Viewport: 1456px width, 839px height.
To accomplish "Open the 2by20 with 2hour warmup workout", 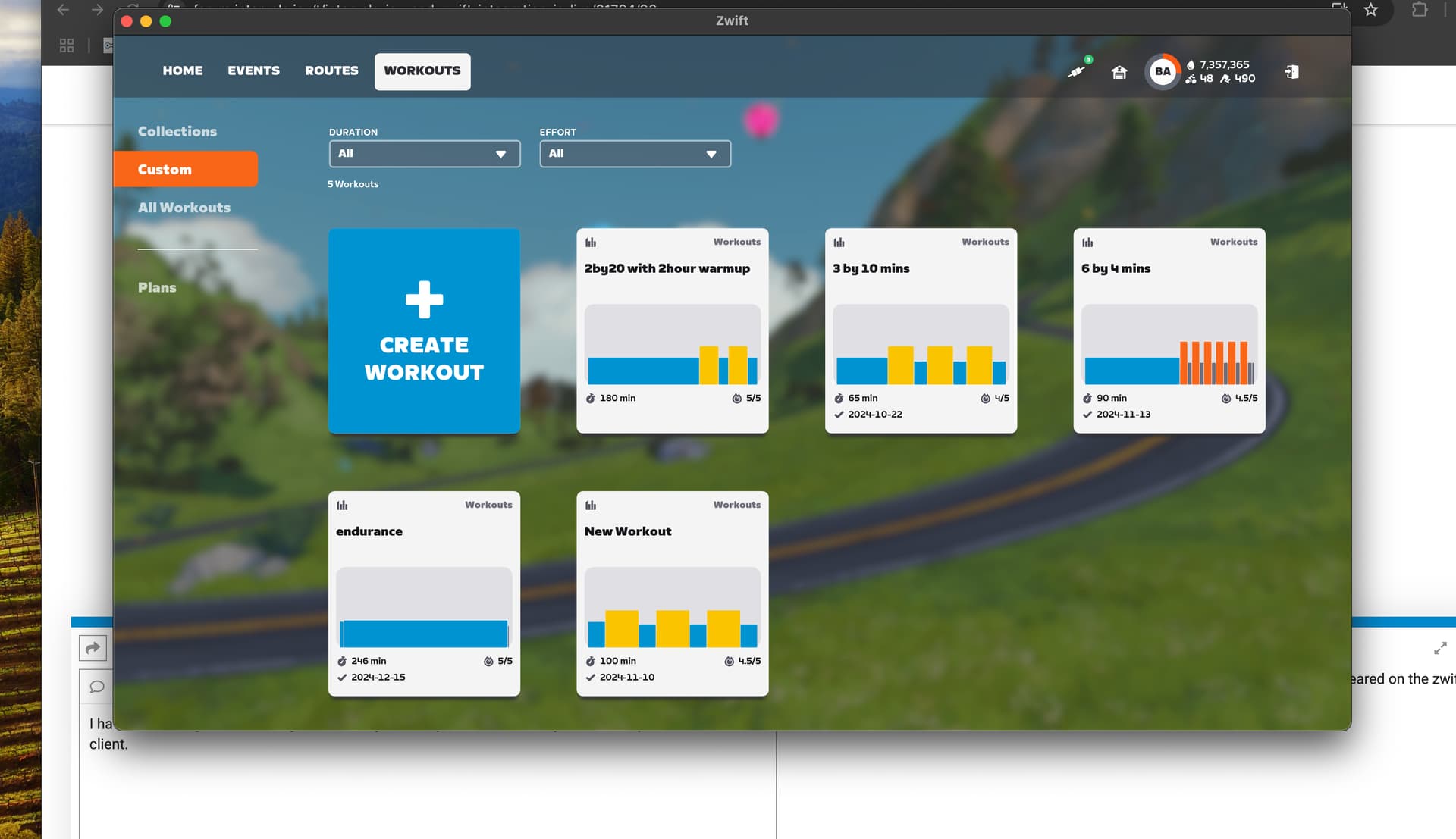I will pyautogui.click(x=673, y=331).
